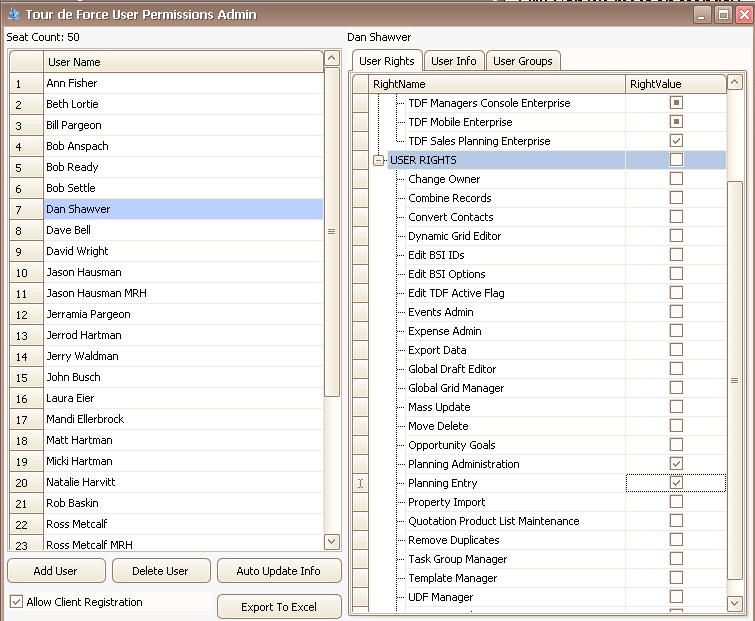Check the Convert Contacts right

[x=676, y=217]
